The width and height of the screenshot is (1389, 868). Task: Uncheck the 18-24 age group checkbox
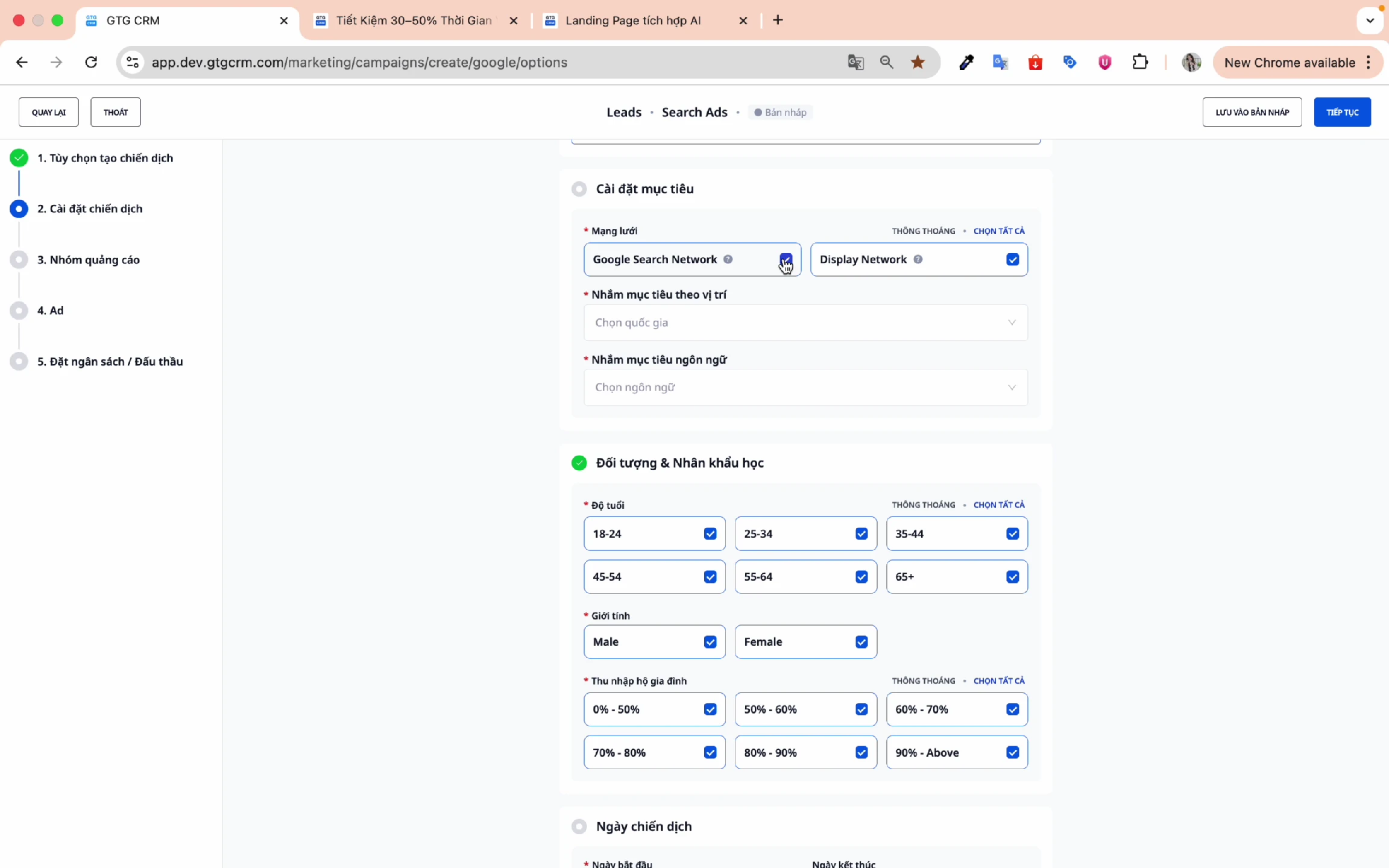click(710, 533)
